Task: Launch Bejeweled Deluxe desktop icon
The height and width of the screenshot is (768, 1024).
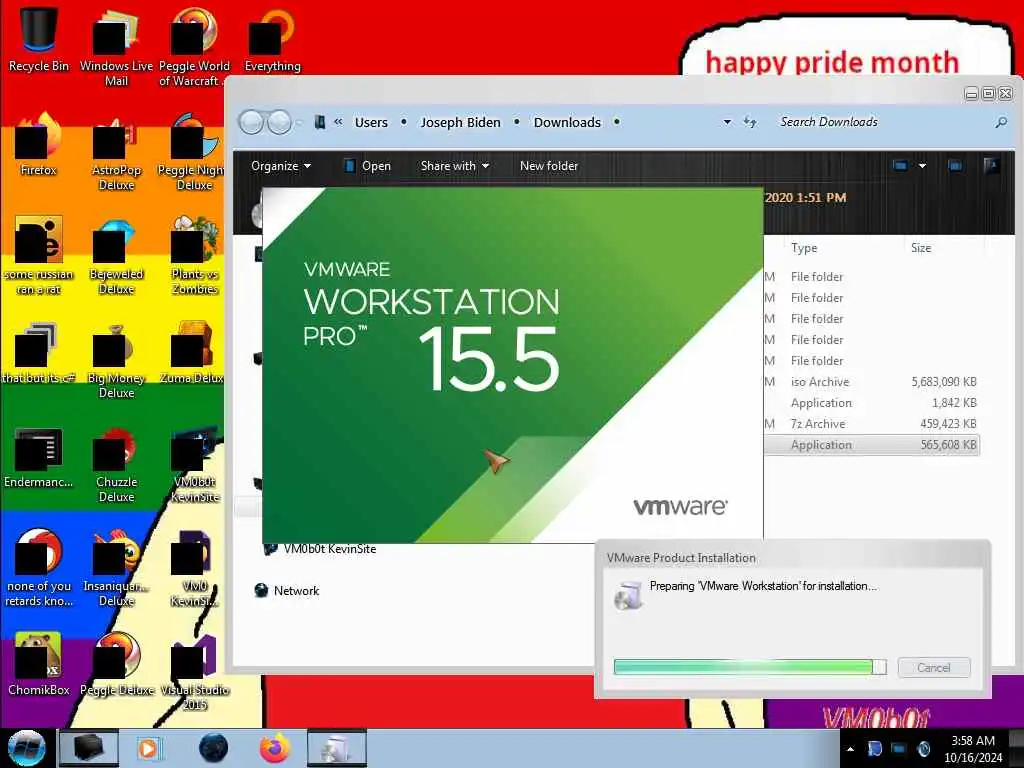Action: tap(116, 255)
